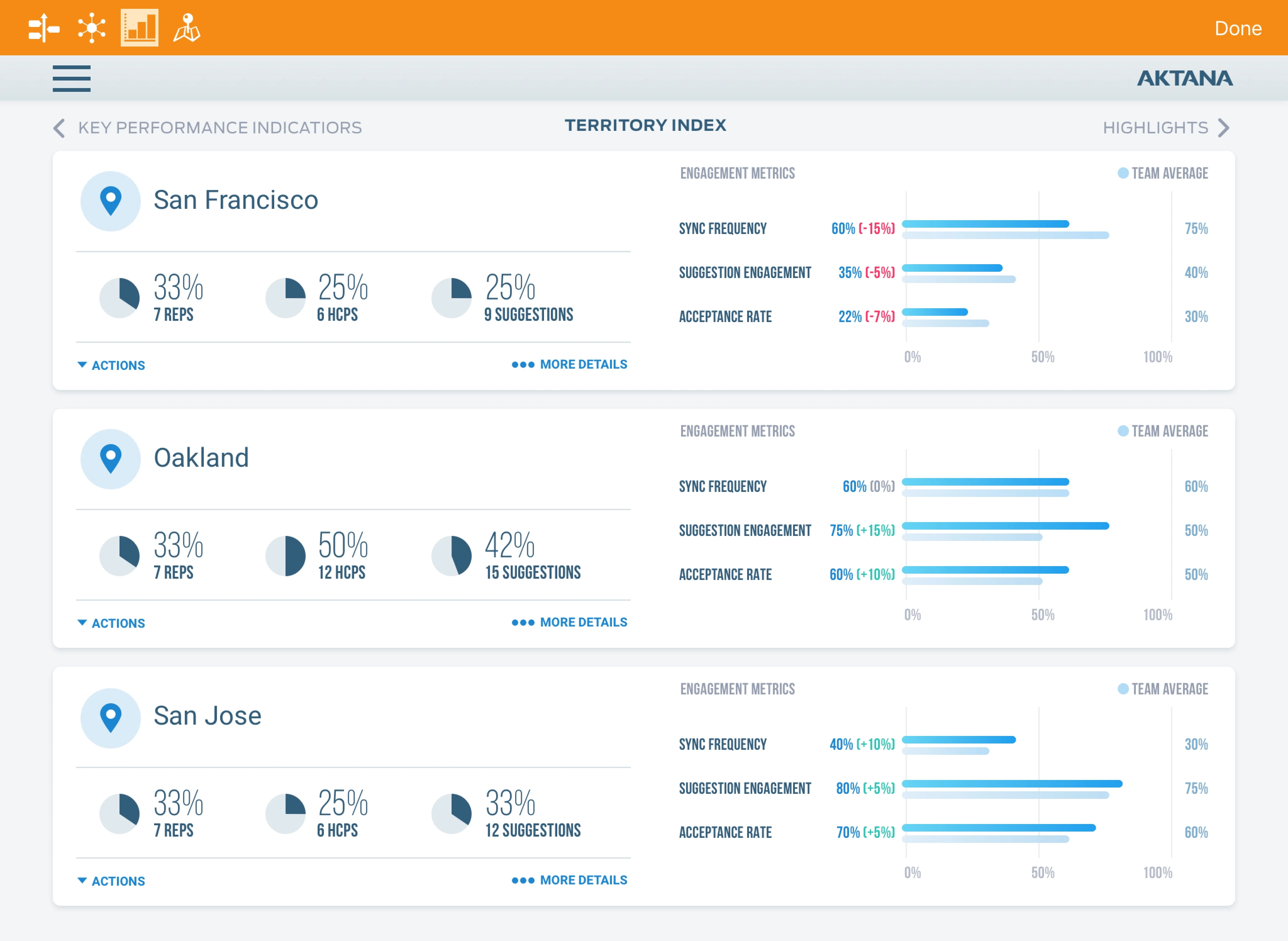Navigate forward to Highlights

[x=1166, y=128]
